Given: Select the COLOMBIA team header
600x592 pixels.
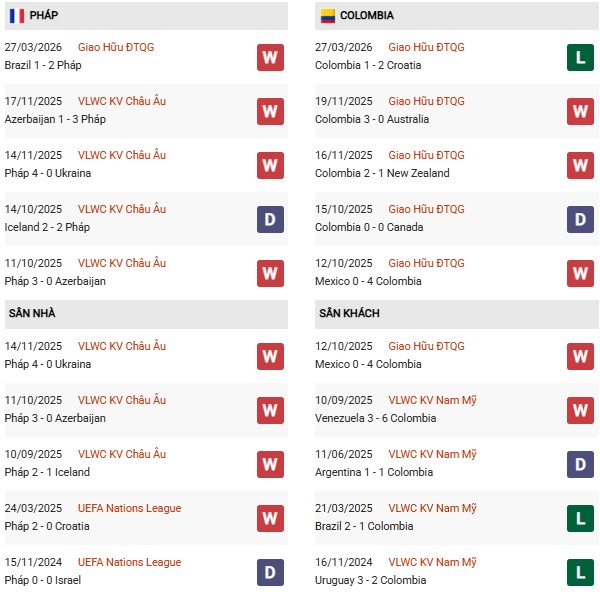Looking at the screenshot, I should (366, 16).
